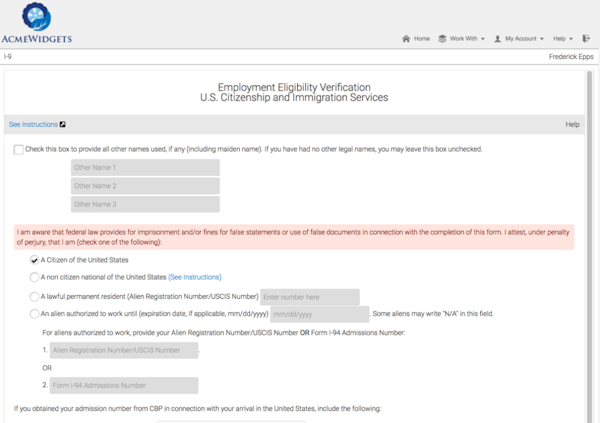Click the Work With briefcase icon
This screenshot has height=423, width=600.
(443, 39)
